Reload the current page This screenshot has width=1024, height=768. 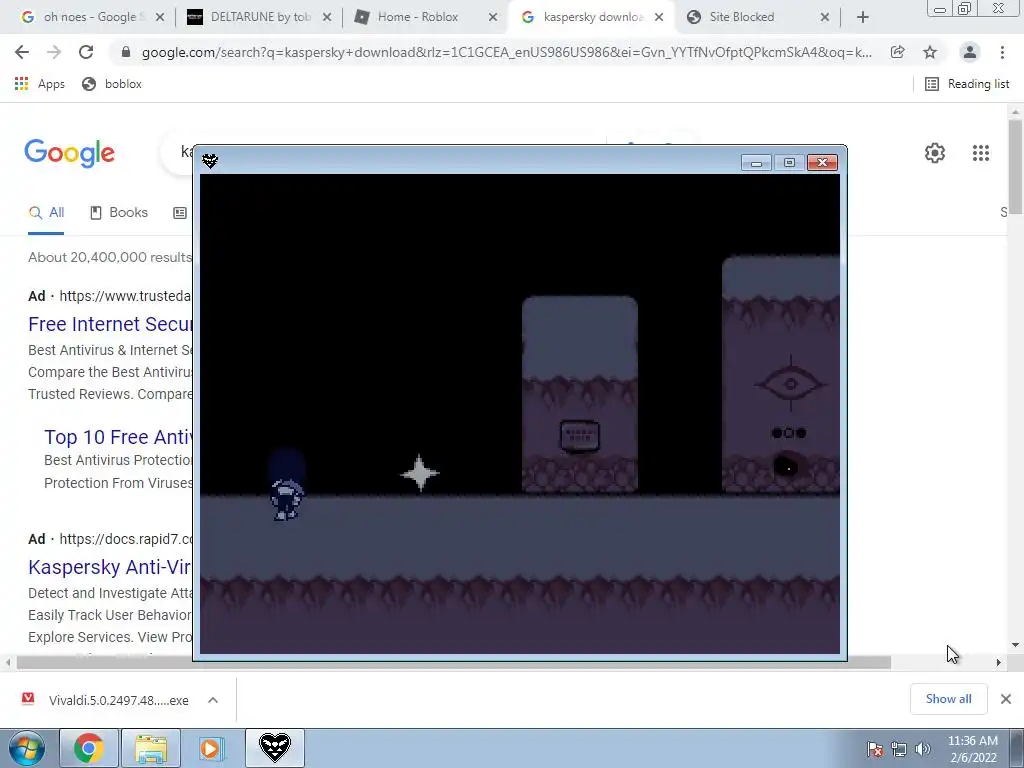tap(86, 52)
